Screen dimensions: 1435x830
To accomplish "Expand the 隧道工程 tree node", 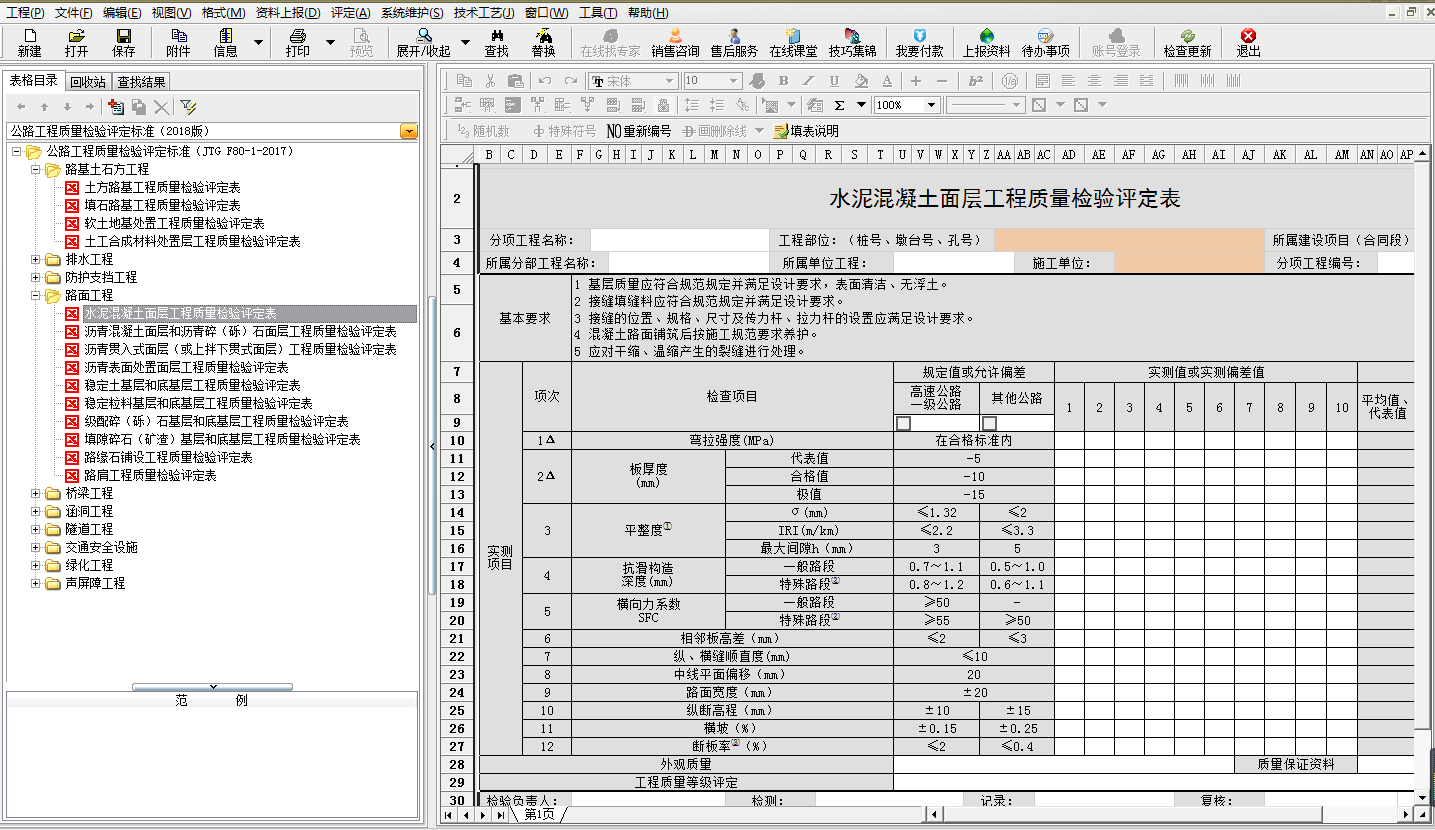I will [x=35, y=530].
